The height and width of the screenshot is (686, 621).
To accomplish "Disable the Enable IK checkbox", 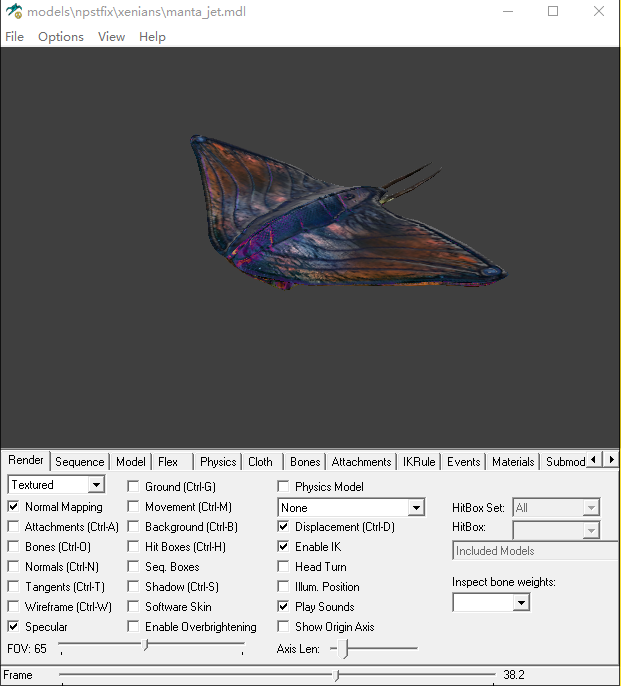I will coord(283,547).
